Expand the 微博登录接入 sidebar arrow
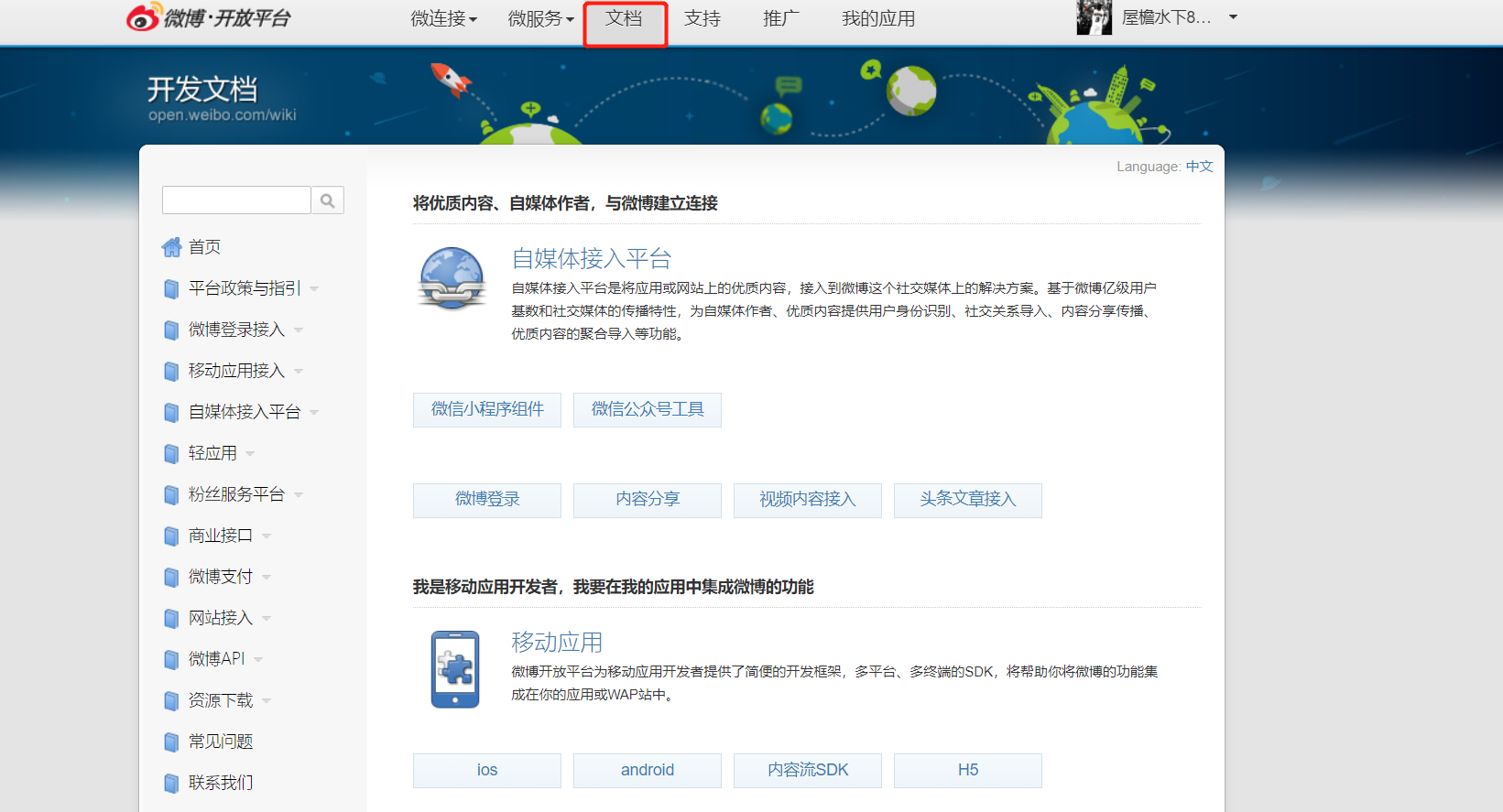Image resolution: width=1503 pixels, height=812 pixels. 299,330
